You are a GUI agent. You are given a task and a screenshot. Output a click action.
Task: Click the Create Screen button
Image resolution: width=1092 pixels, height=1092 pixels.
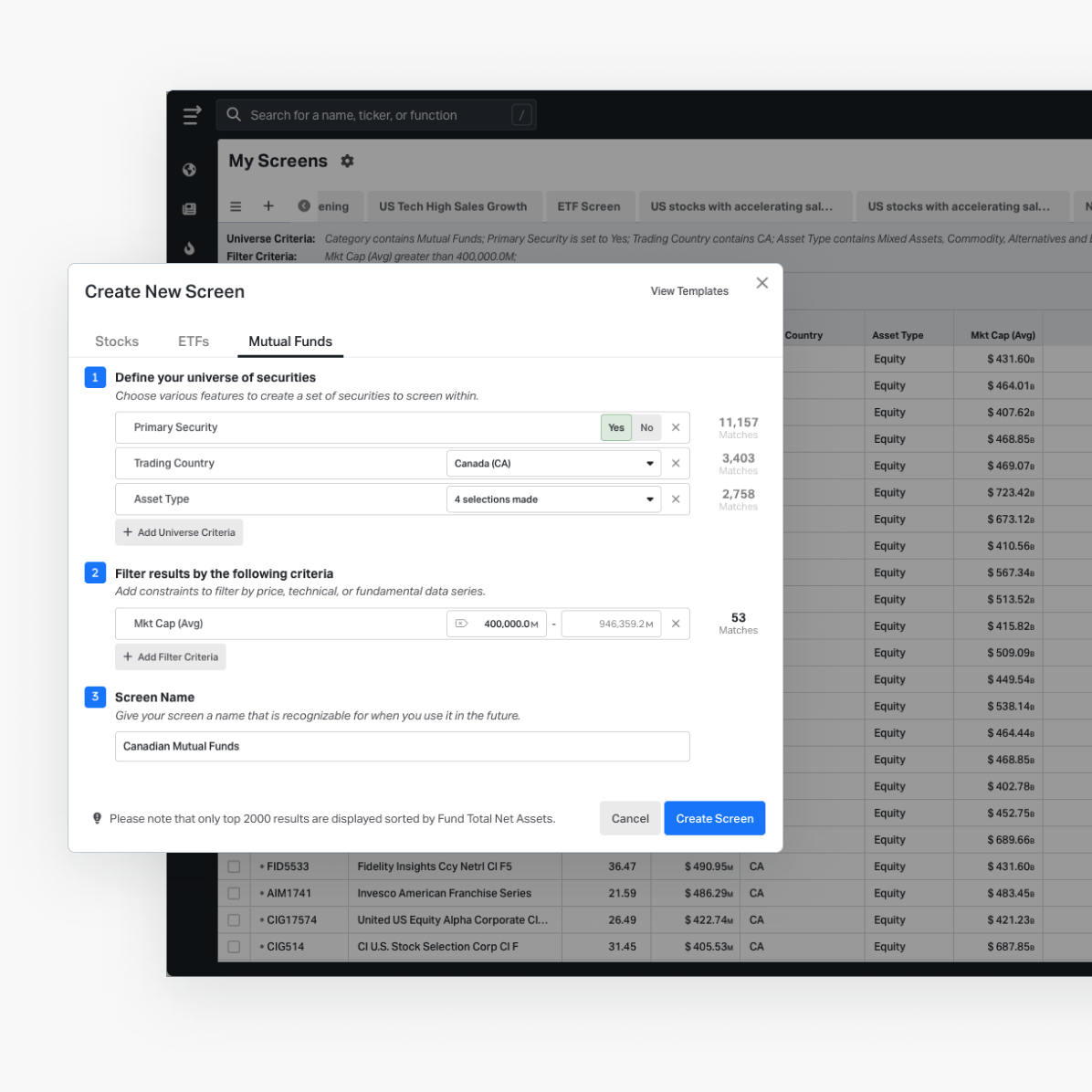point(714,818)
